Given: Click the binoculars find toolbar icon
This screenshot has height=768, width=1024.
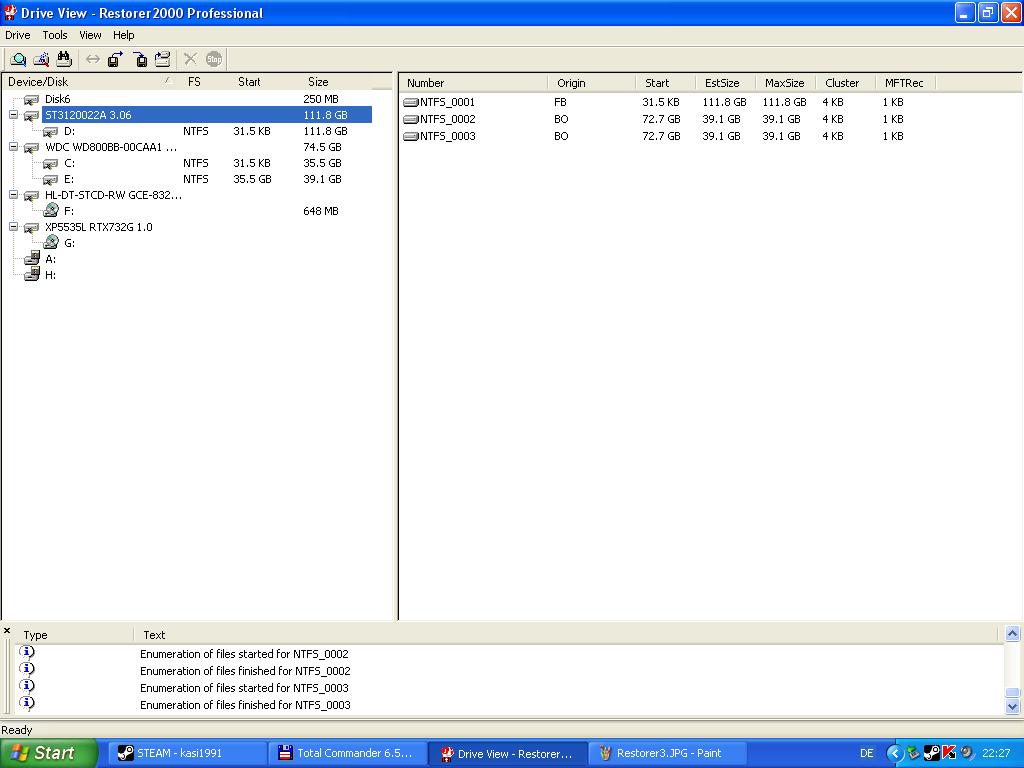Looking at the screenshot, I should pyautogui.click(x=63, y=59).
